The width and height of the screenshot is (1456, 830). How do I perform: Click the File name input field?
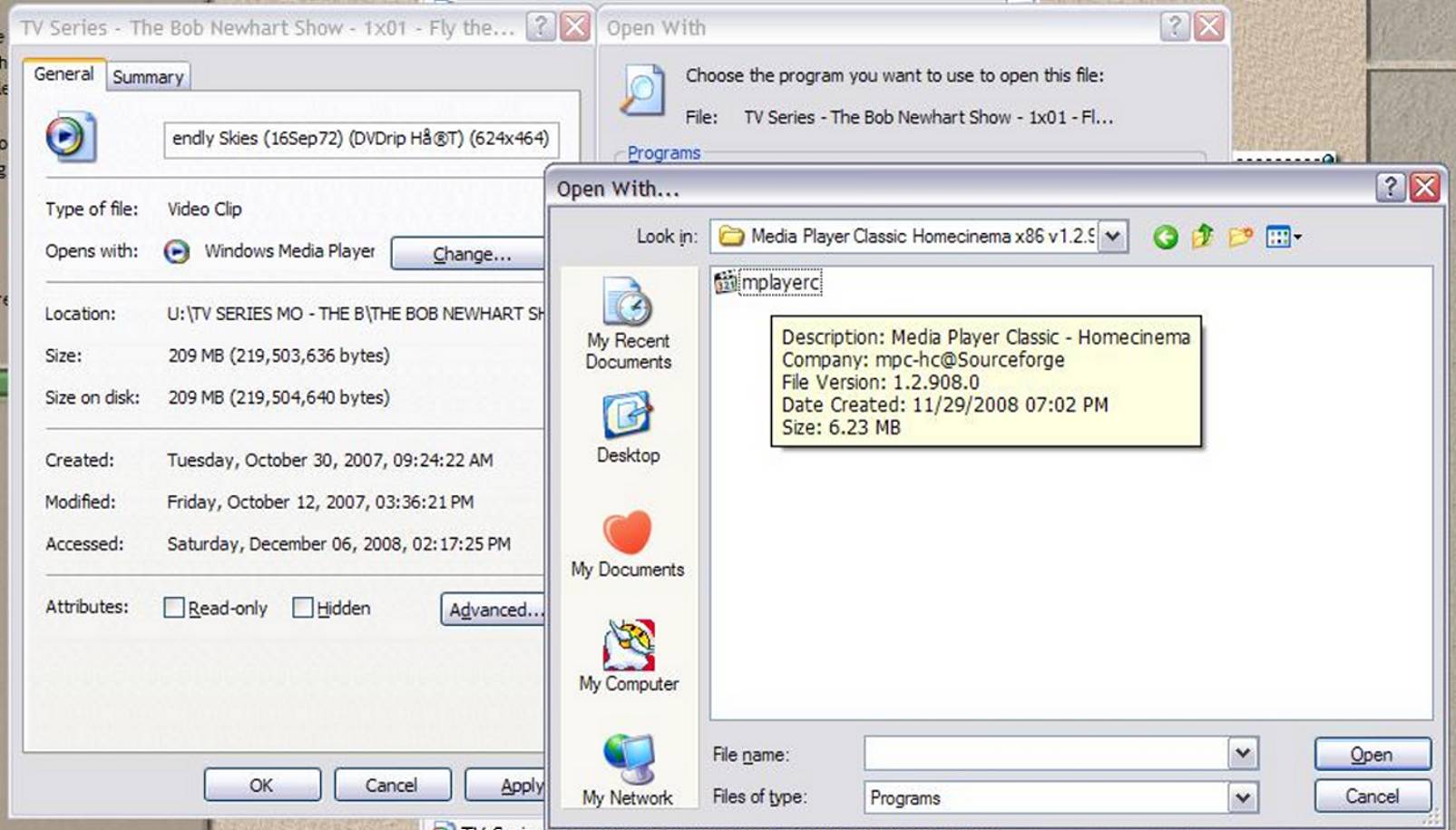pos(1047,753)
